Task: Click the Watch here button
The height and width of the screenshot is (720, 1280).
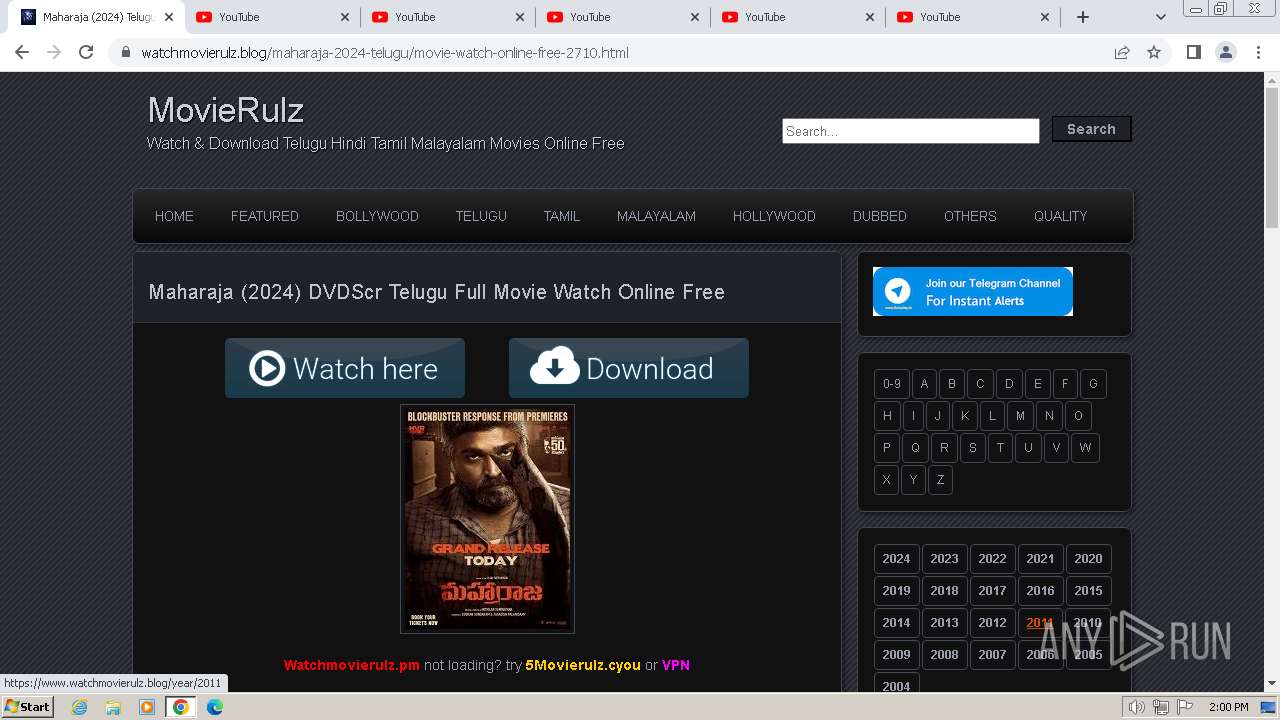Action: tap(345, 368)
